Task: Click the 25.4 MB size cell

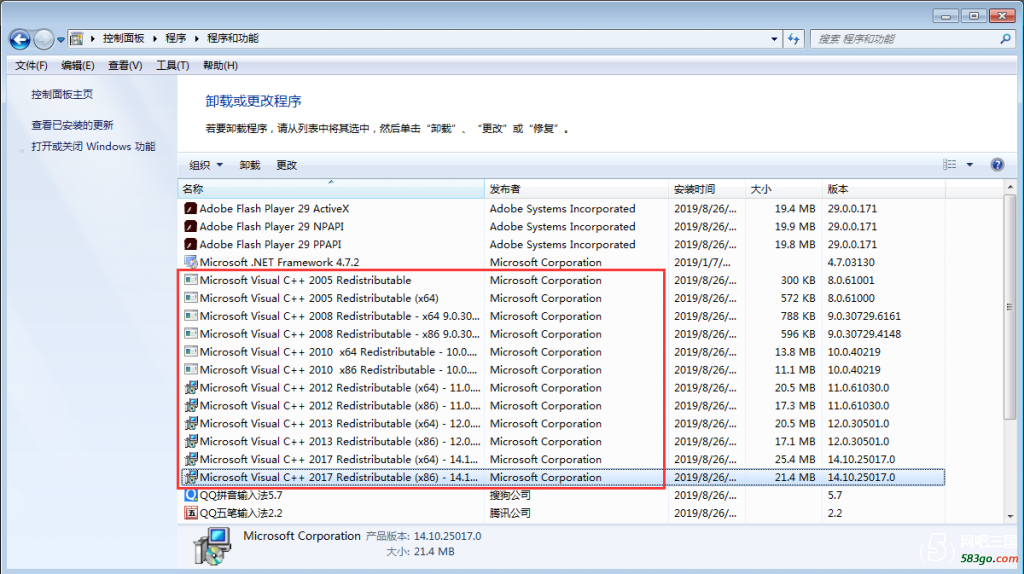Action: click(x=795, y=459)
